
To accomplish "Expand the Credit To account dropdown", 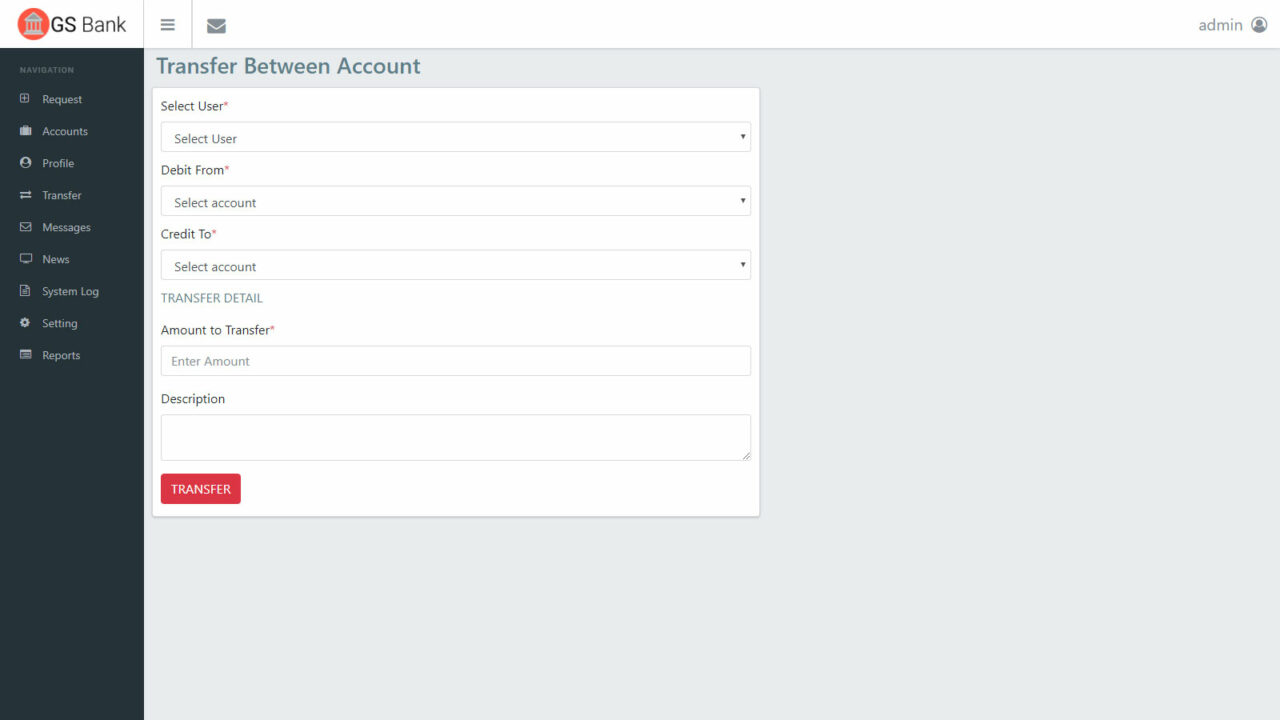I will [455, 266].
